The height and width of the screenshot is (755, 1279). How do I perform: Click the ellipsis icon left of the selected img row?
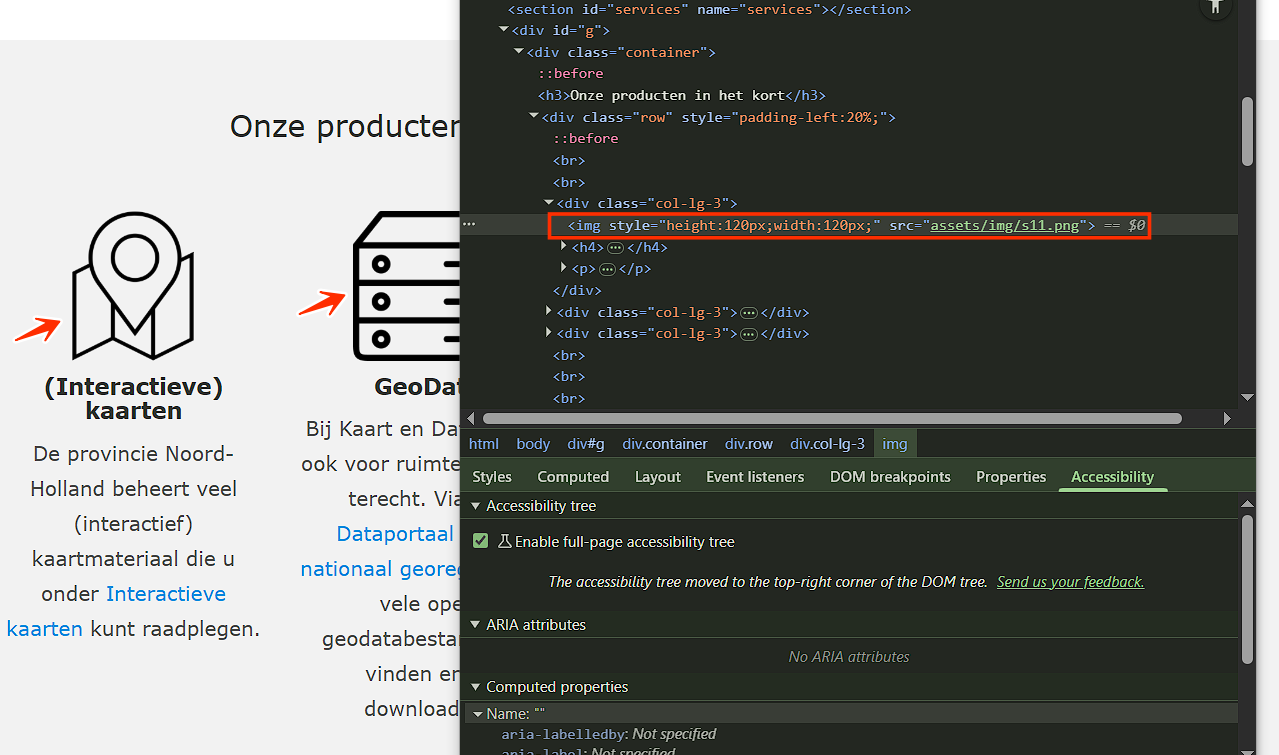point(469,225)
